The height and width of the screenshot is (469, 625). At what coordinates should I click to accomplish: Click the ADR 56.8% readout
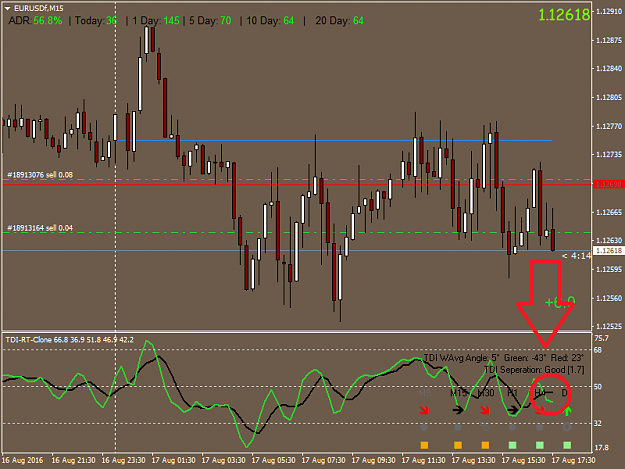pyautogui.click(x=35, y=20)
